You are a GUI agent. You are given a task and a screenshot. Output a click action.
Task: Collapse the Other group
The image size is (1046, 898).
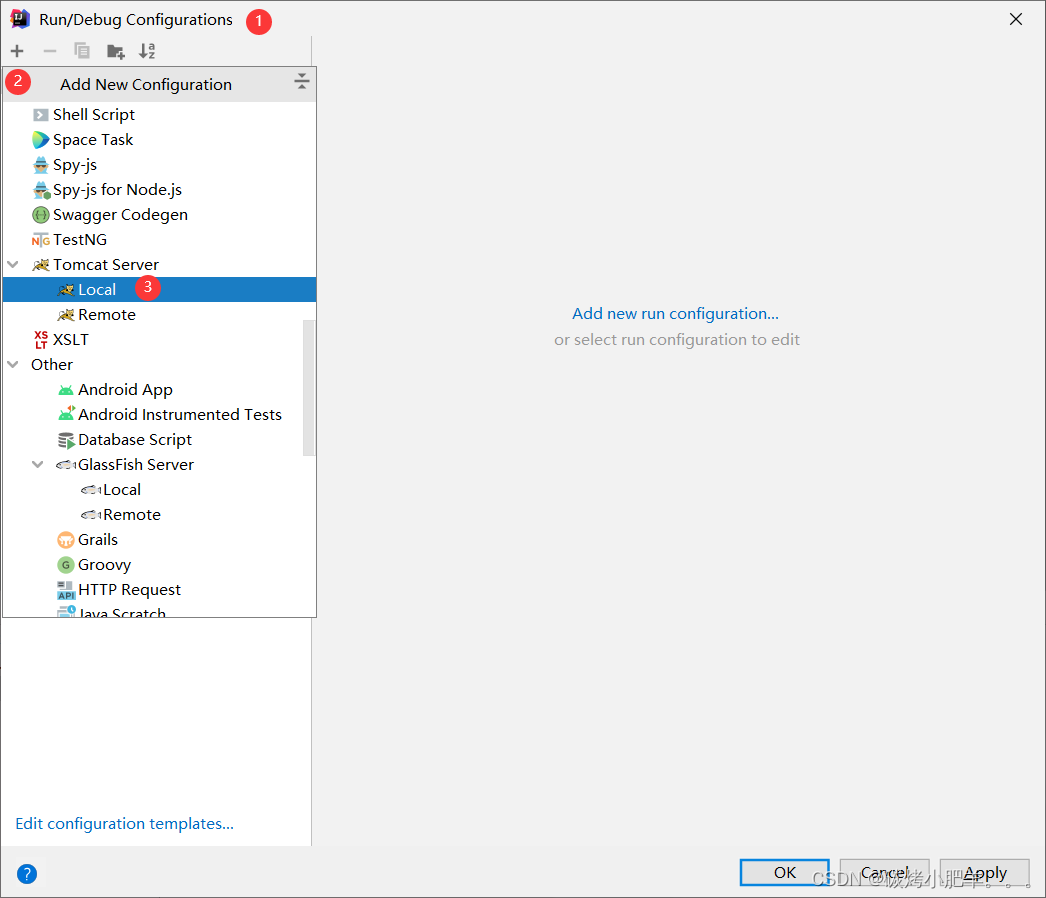point(13,364)
